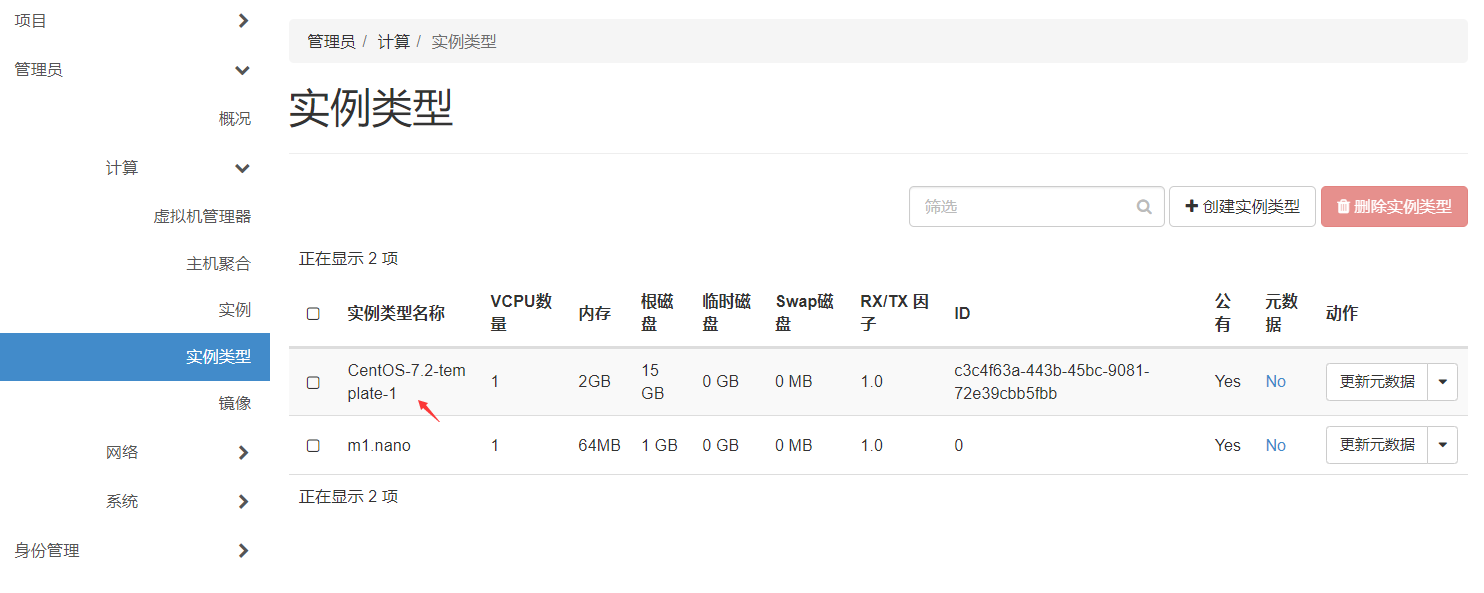Check the m1.nano row checkbox
This screenshot has height=593, width=1484.
click(x=313, y=445)
